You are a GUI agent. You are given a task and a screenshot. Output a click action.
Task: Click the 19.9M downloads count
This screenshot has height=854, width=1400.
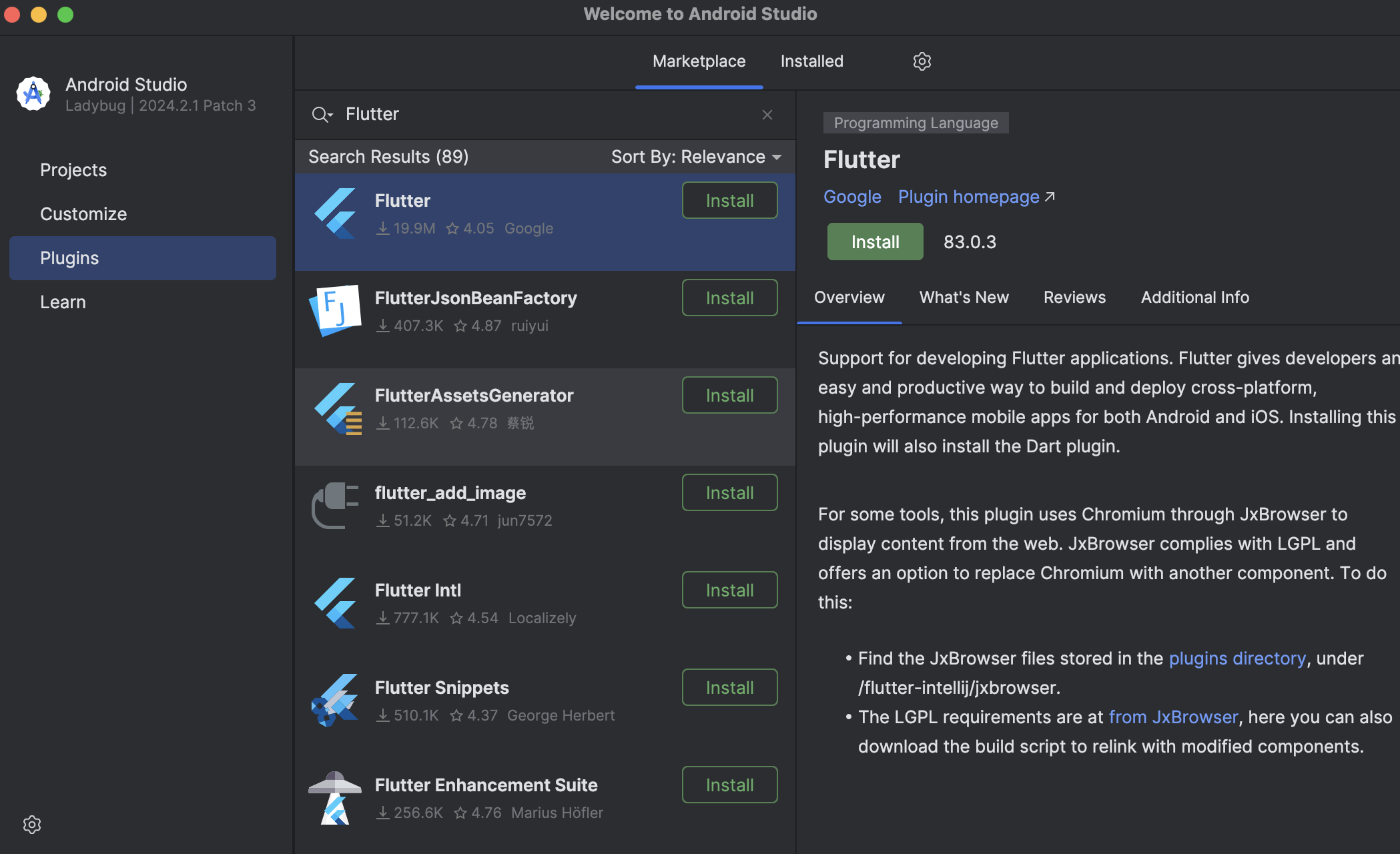click(406, 228)
